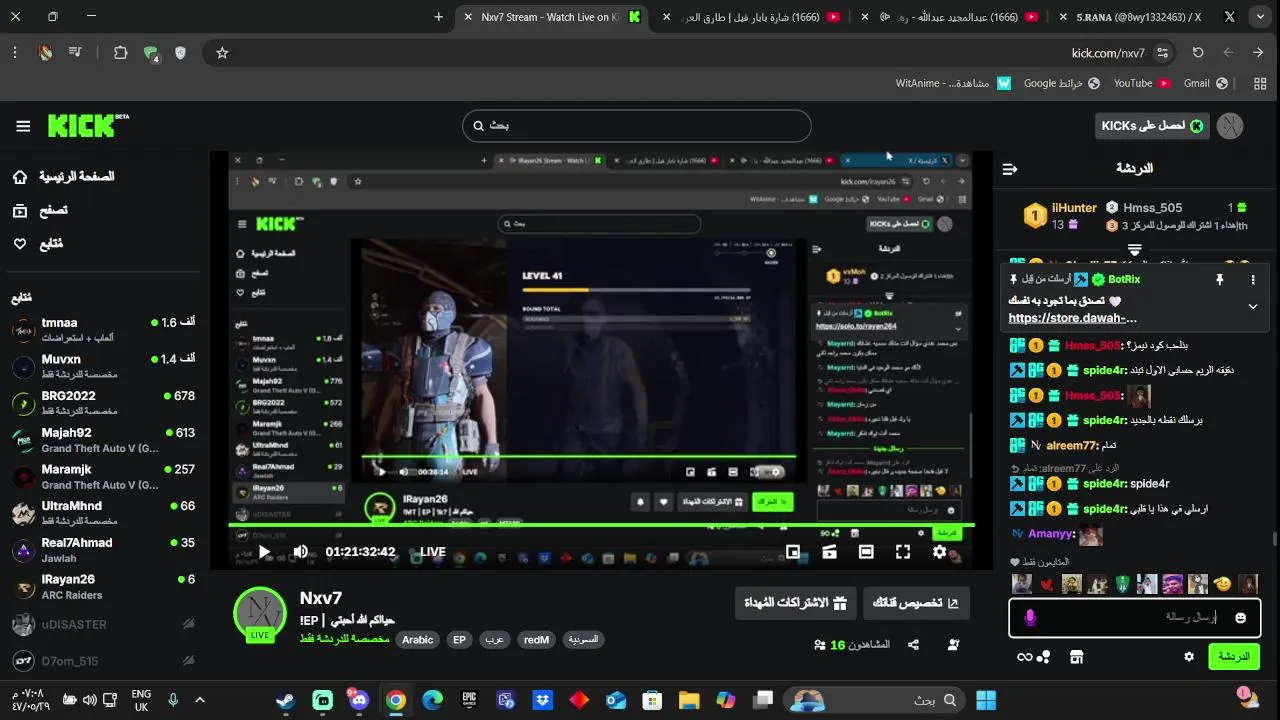
Task: Collapse the chat panel with arrow icon
Action: click(x=1010, y=169)
